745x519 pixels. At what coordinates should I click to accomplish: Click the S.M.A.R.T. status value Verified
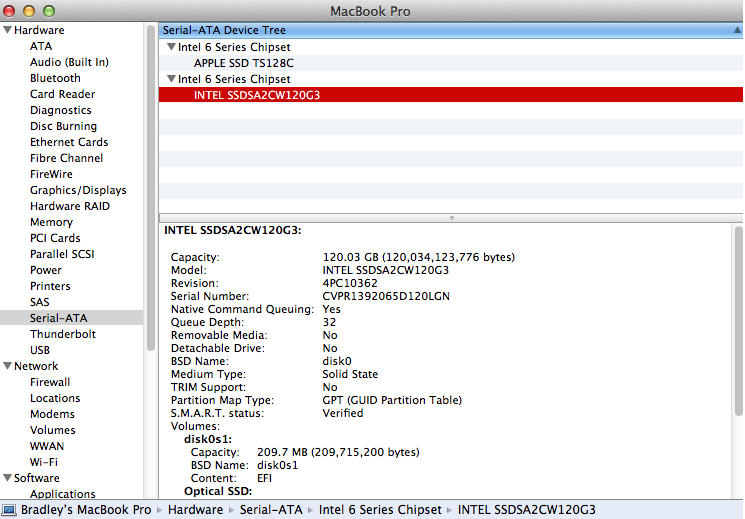(343, 413)
